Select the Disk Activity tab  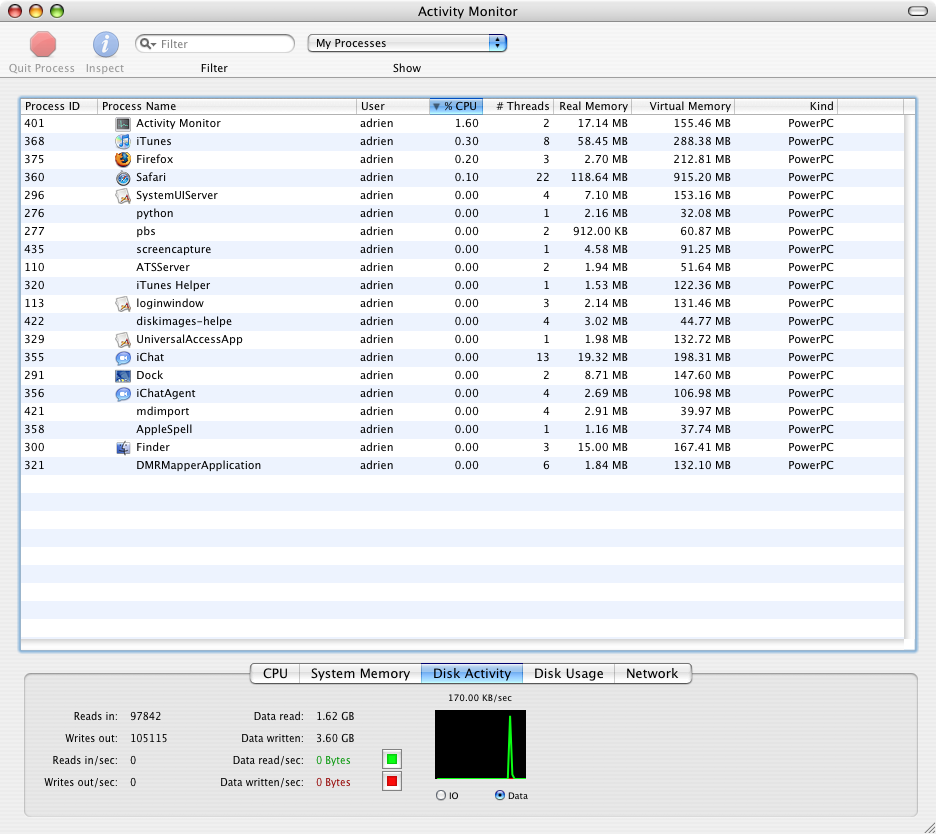click(x=472, y=673)
